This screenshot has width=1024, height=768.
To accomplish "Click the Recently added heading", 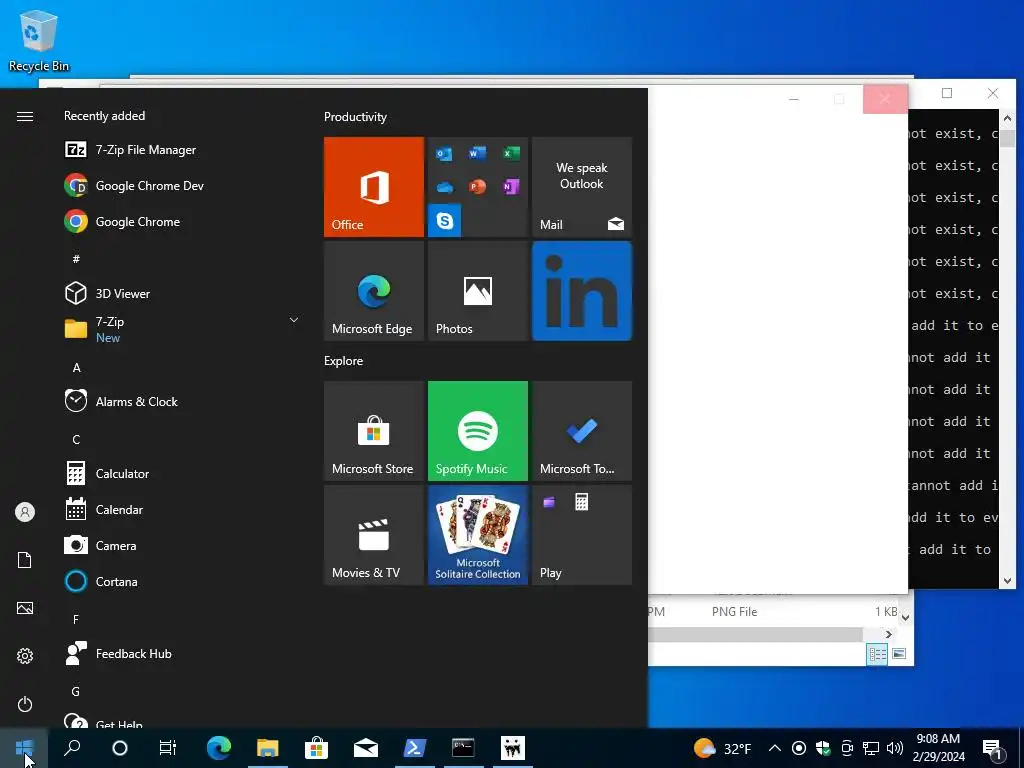I will 104,116.
